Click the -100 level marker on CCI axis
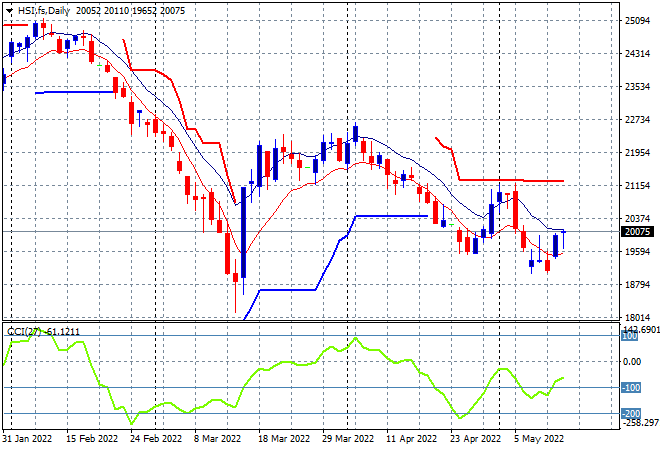Image resolution: width=660 pixels, height=450 pixels. coord(631,387)
